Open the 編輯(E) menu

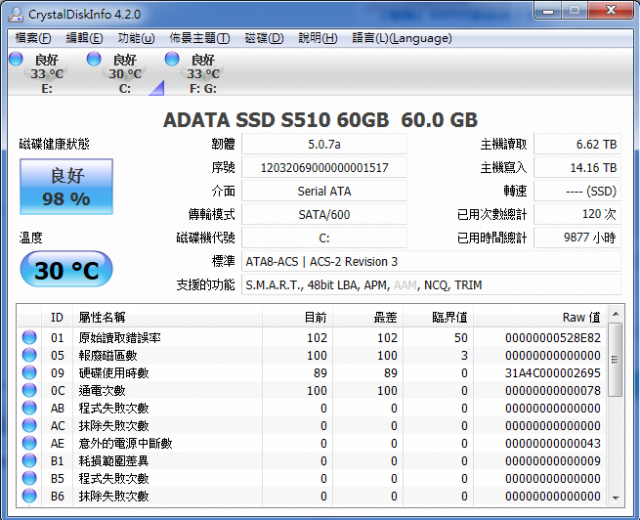coord(84,38)
